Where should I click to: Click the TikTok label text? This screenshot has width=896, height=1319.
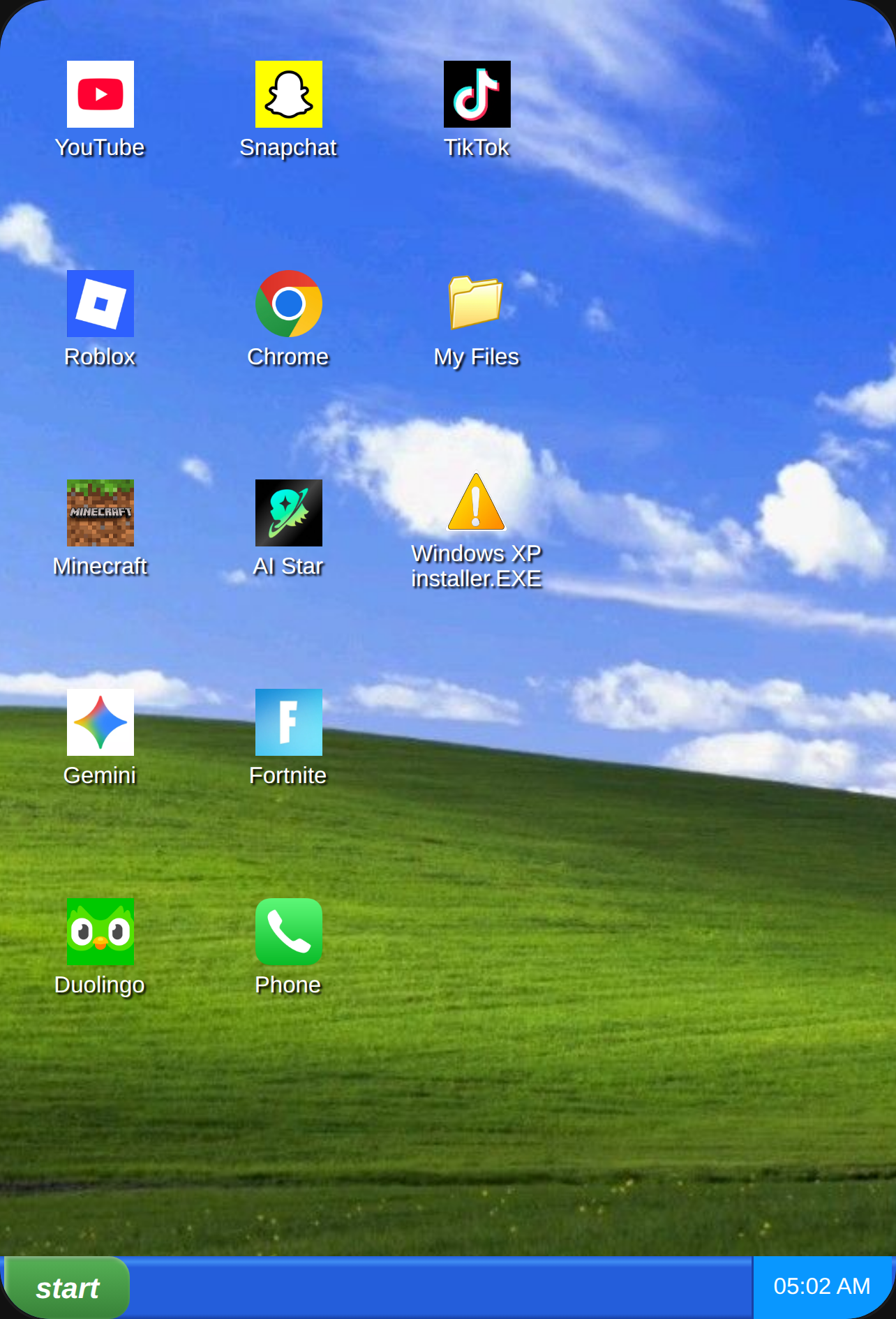coord(477,148)
